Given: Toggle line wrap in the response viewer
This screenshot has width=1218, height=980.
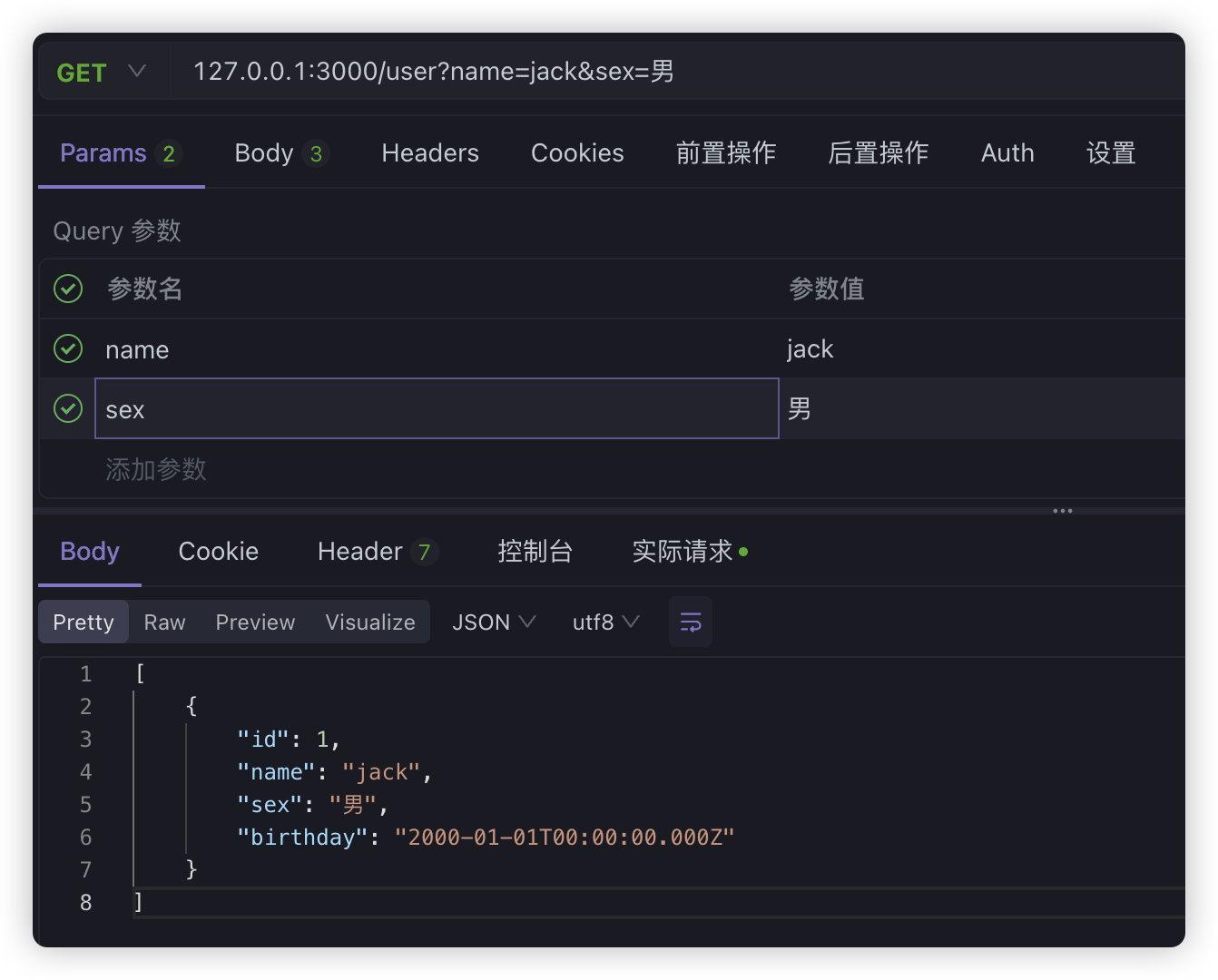Looking at the screenshot, I should 691,622.
